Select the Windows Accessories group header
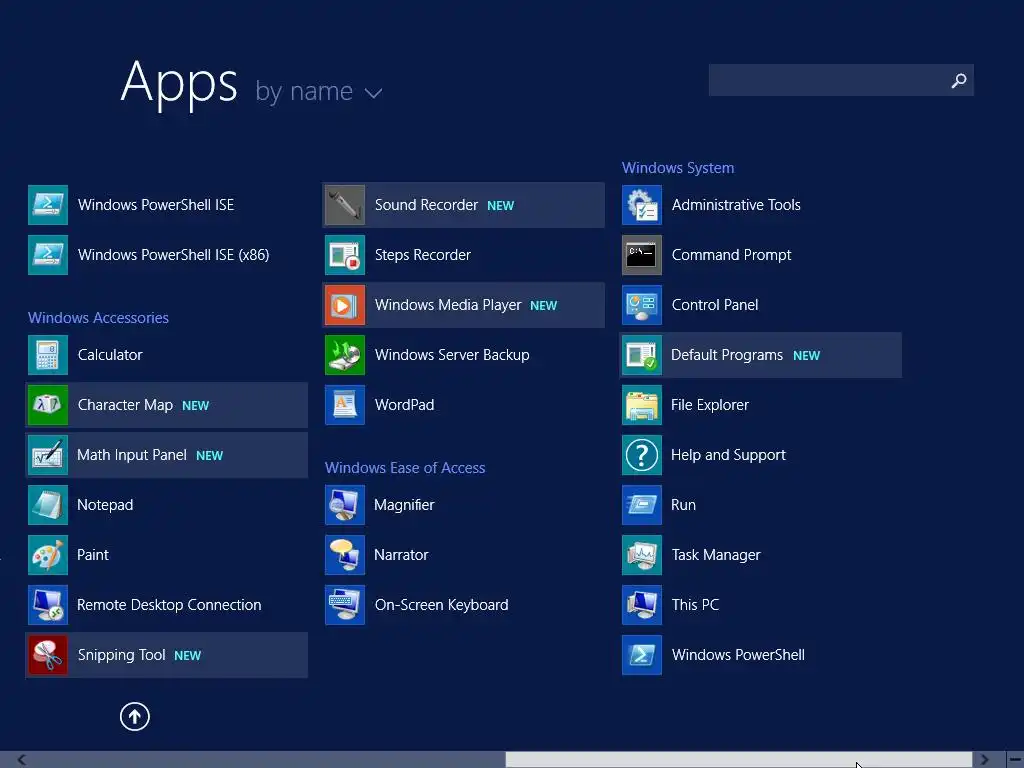Screen dimensions: 1024x768 tap(98, 318)
